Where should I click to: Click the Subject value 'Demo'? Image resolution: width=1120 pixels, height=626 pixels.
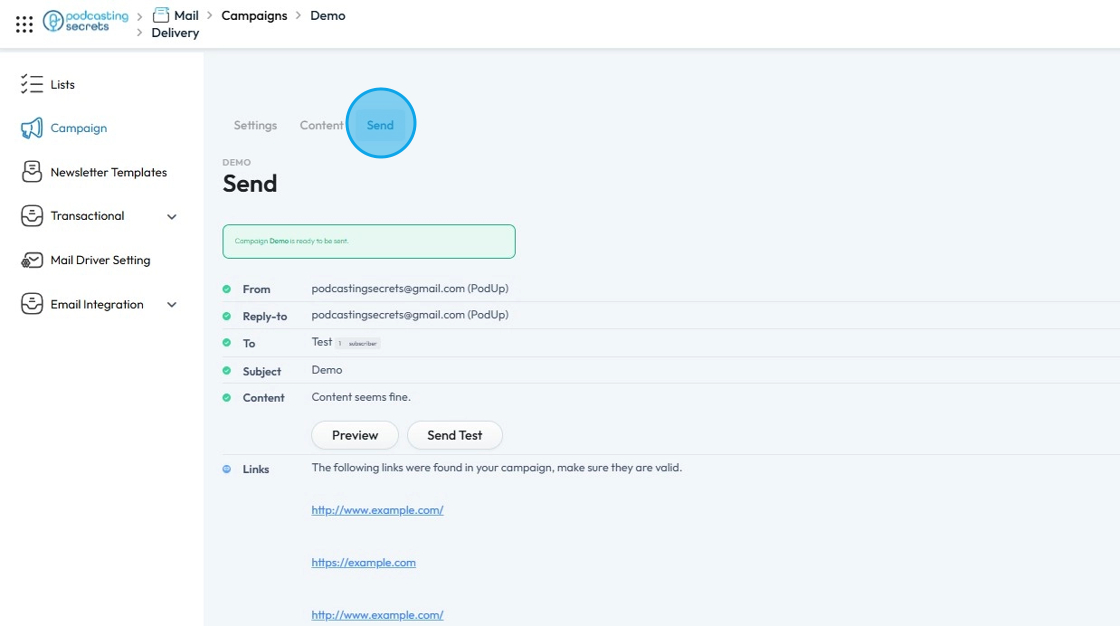326,370
